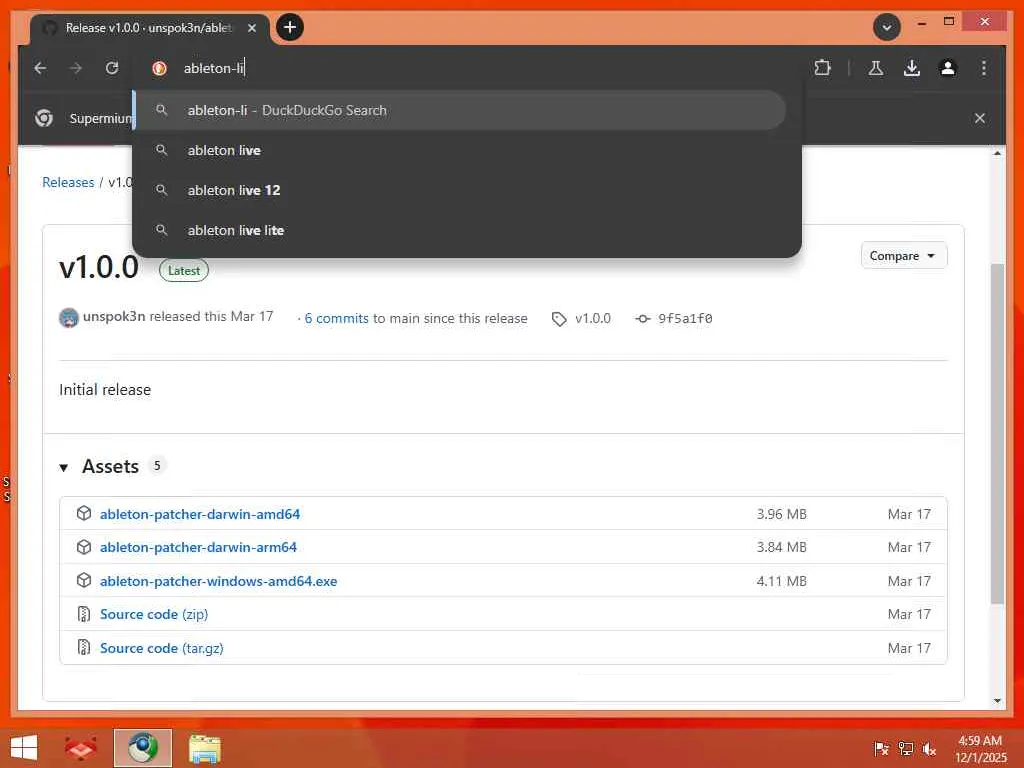Viewport: 1024px width, 768px height.
Task: Click the network tray icon
Action: coord(905,749)
